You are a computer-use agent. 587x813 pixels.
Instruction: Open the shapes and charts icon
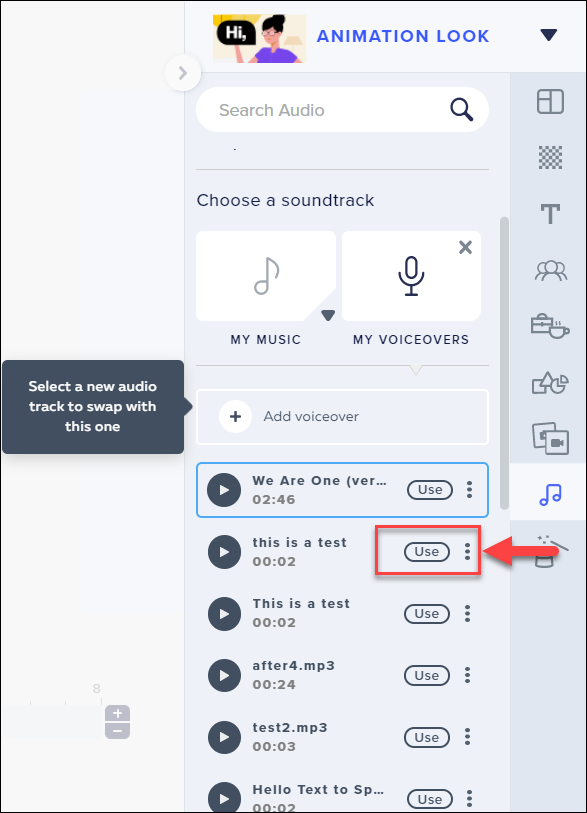(x=550, y=383)
